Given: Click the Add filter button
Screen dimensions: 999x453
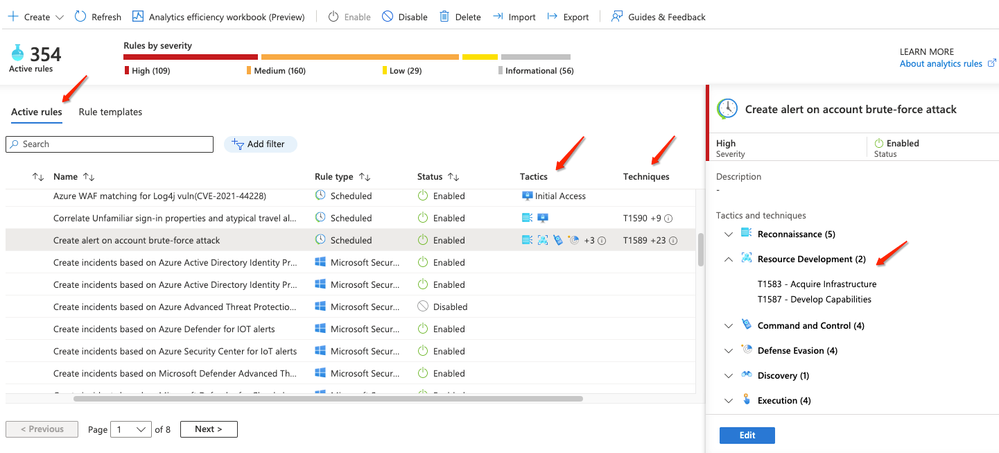Looking at the screenshot, I should 260,144.
